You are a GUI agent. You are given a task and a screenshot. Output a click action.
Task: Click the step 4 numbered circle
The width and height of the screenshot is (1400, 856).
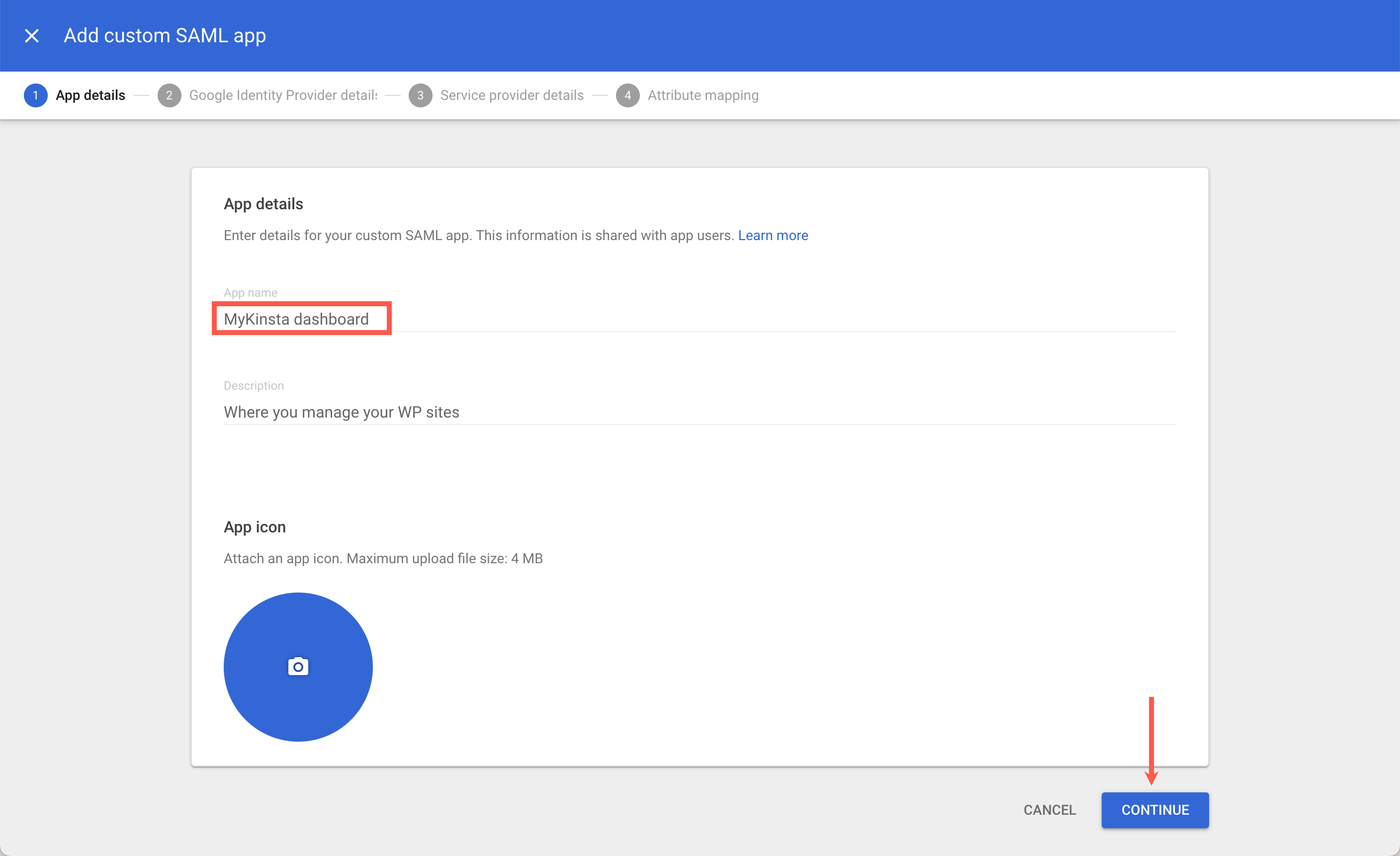pyautogui.click(x=628, y=95)
